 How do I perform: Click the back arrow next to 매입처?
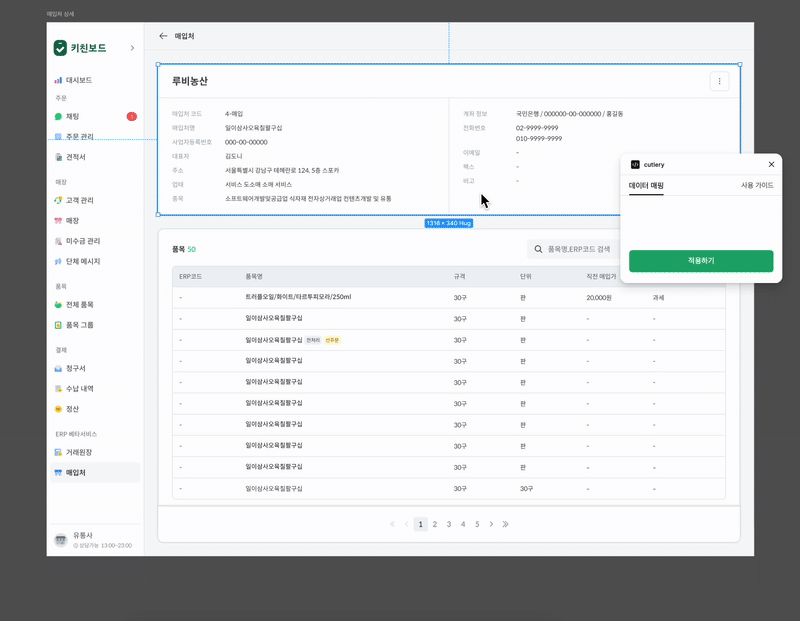click(x=163, y=36)
